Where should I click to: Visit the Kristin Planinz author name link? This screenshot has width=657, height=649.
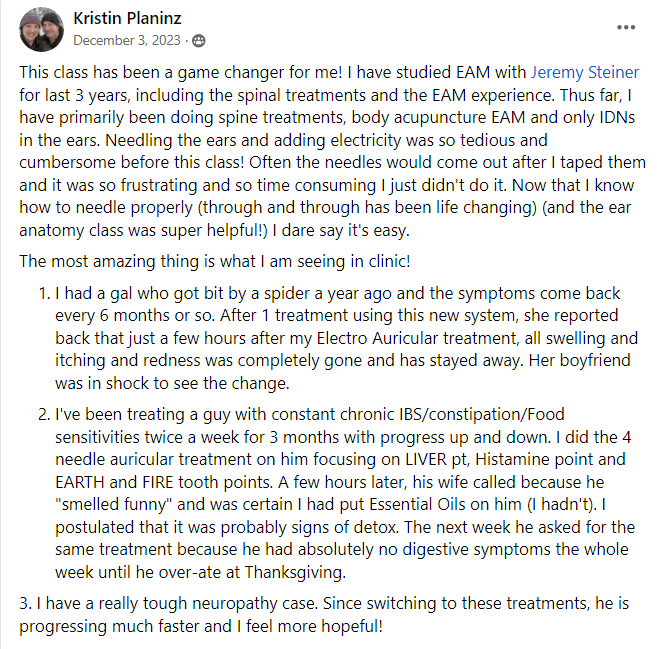tap(127, 18)
